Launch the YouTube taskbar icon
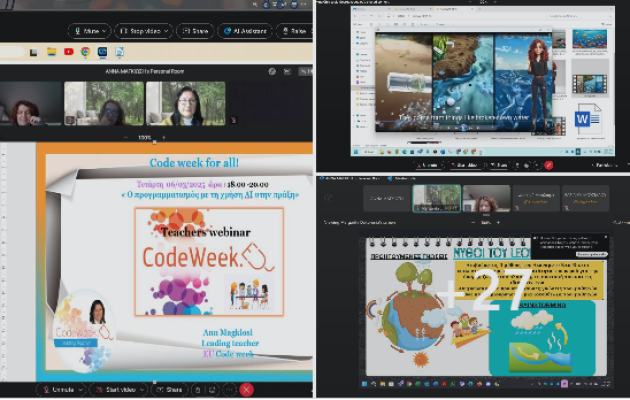The image size is (630, 400). pos(69,52)
